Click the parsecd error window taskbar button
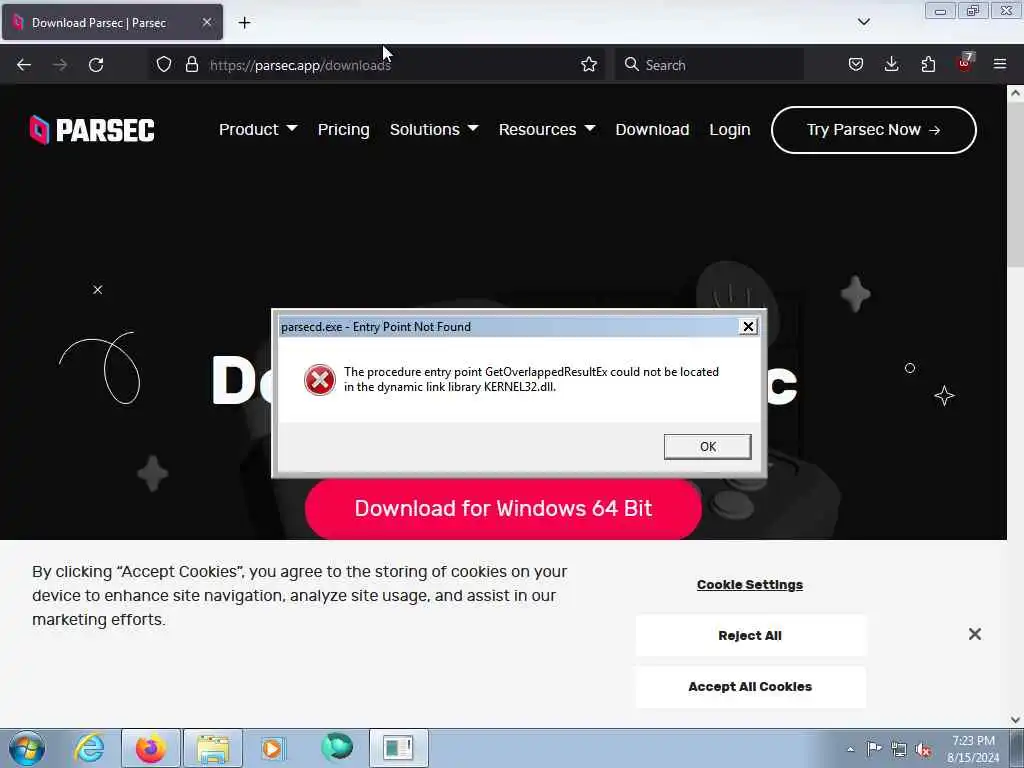Viewport: 1024px width, 768px height. pyautogui.click(x=399, y=748)
